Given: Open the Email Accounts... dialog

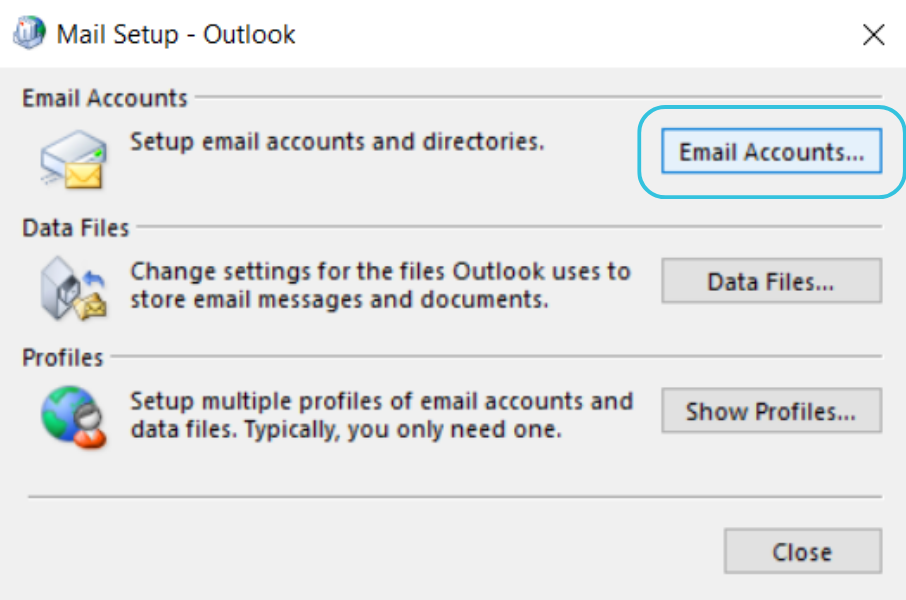Looking at the screenshot, I should pos(771,152).
